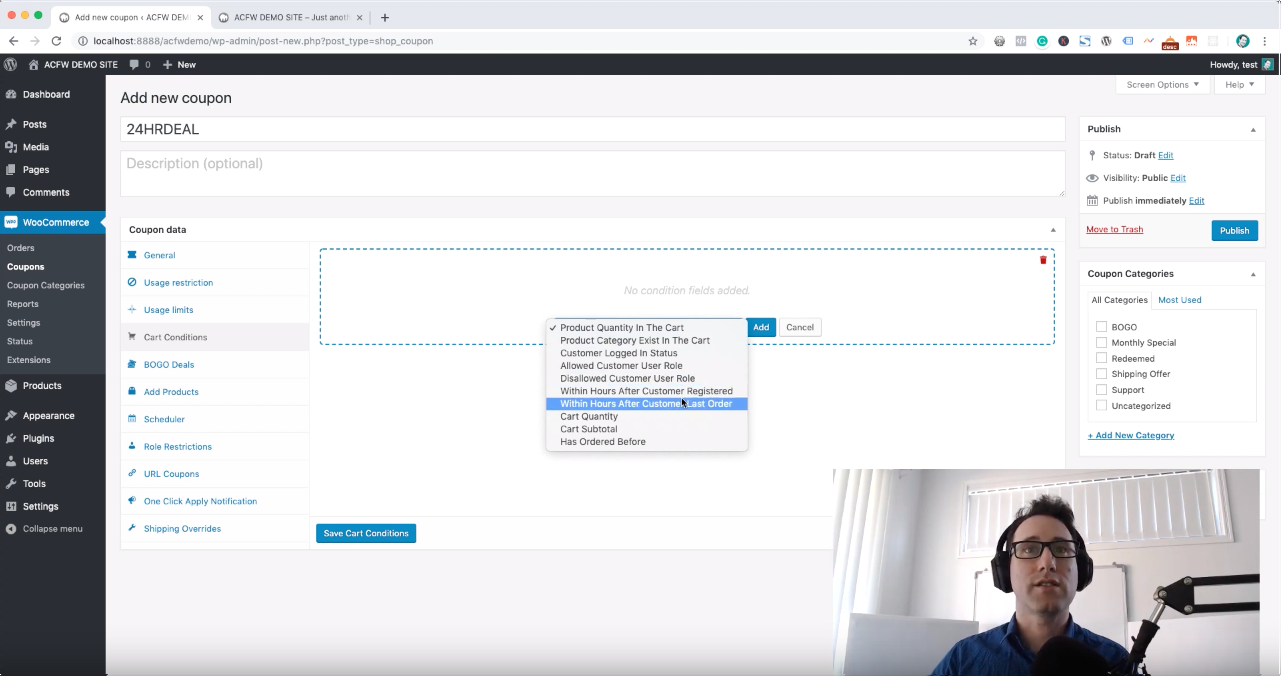Click the blue Publish button

pos(1234,231)
